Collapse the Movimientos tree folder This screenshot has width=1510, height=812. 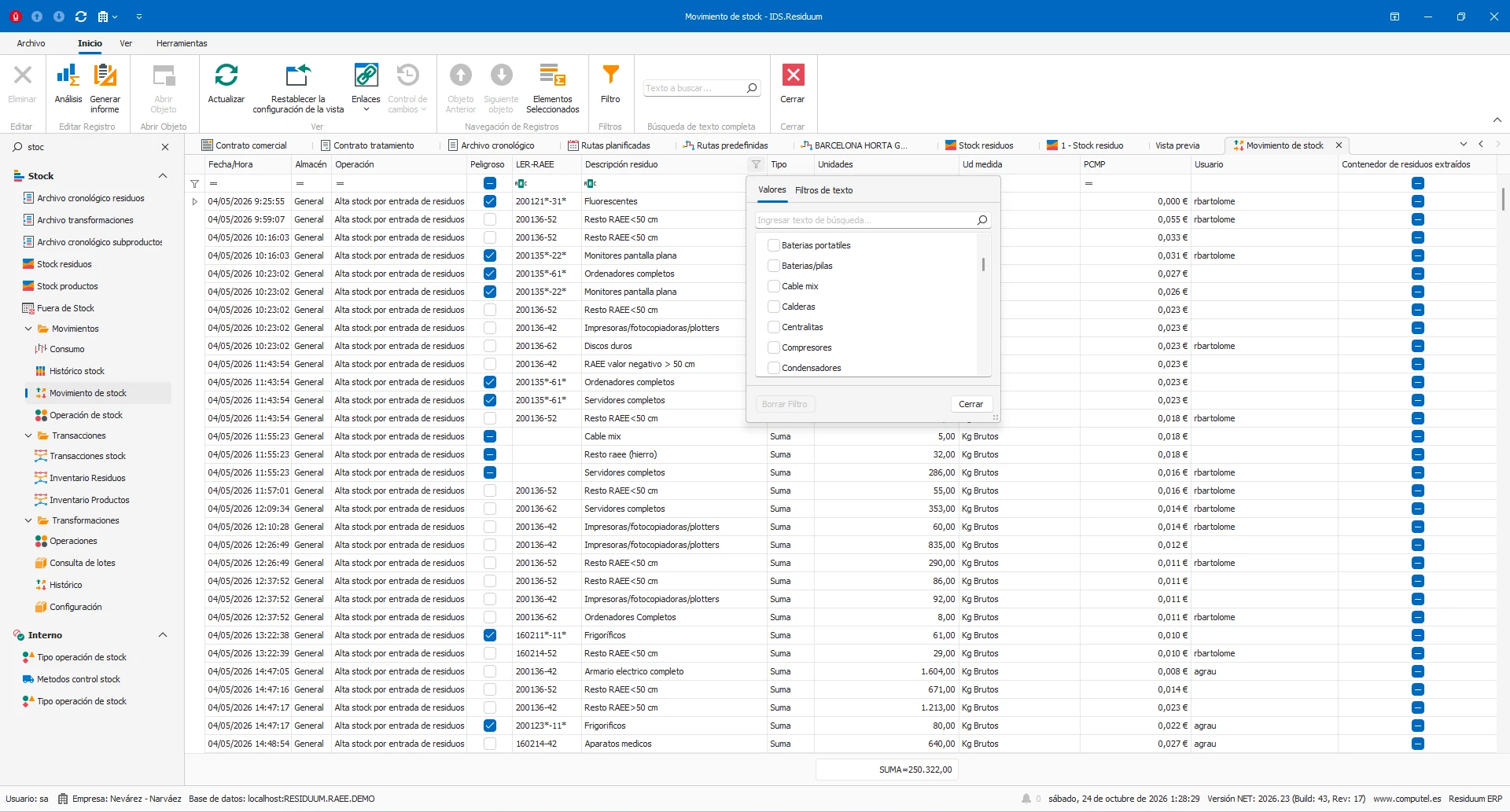pos(28,329)
